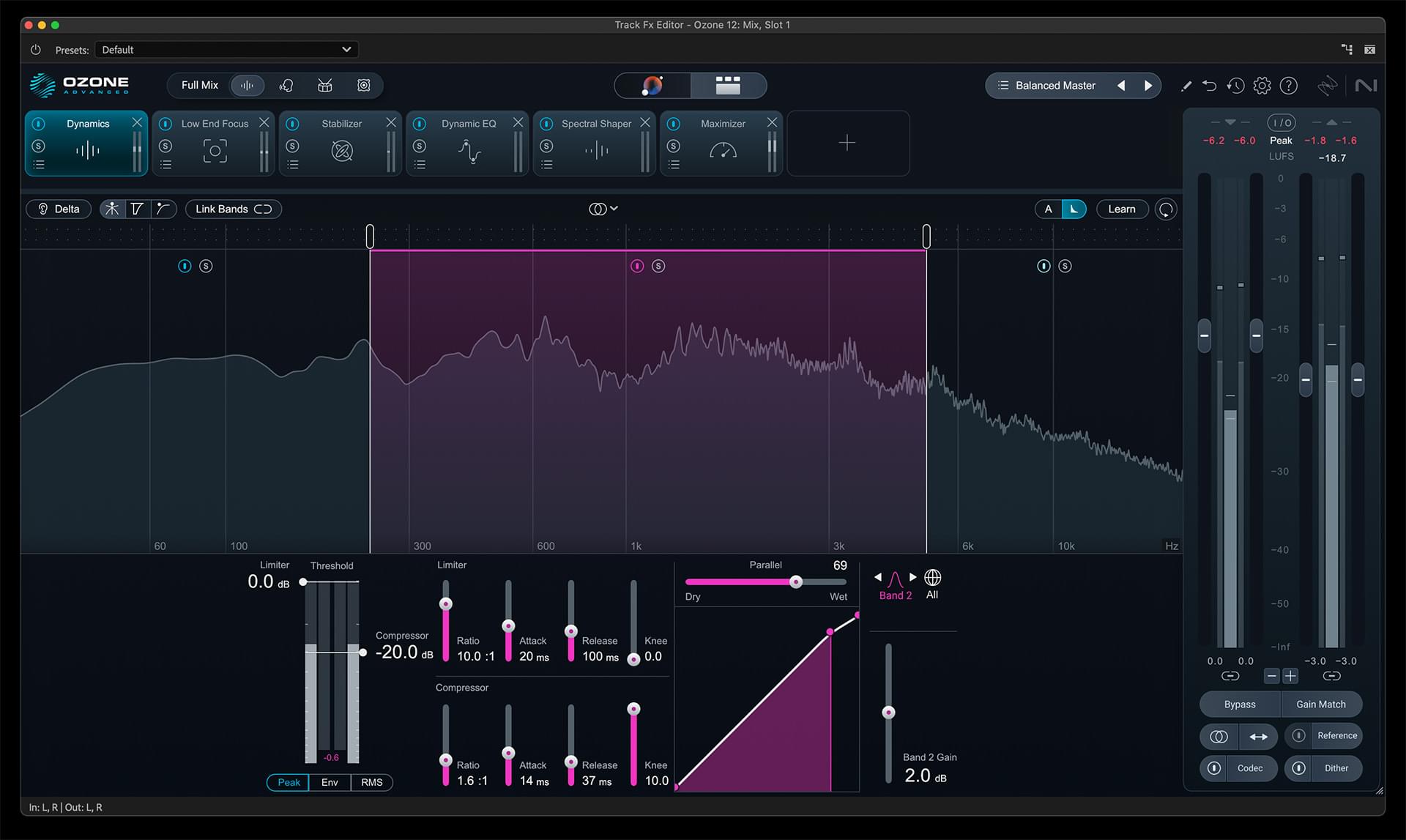
Task: Select next band arrow beside Band 2
Action: pyautogui.click(x=912, y=577)
